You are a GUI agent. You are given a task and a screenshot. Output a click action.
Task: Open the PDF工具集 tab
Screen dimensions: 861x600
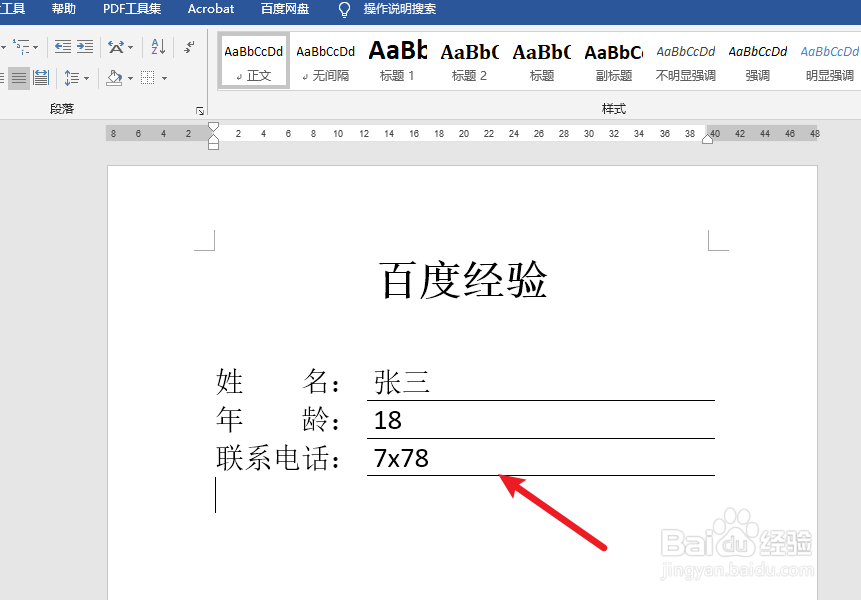[132, 9]
